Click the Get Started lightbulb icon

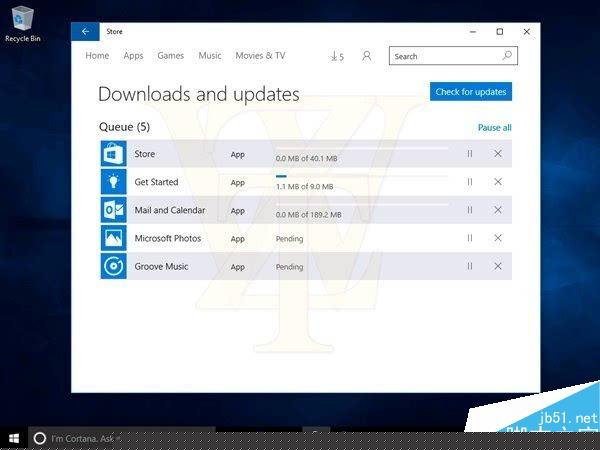[112, 182]
